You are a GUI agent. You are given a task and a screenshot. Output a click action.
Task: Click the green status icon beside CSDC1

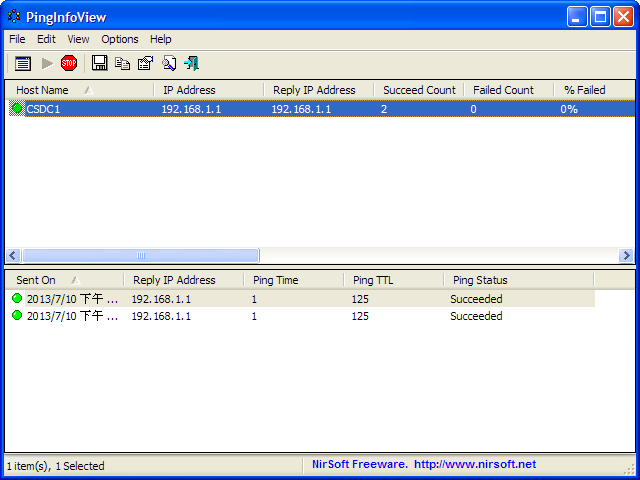17,109
